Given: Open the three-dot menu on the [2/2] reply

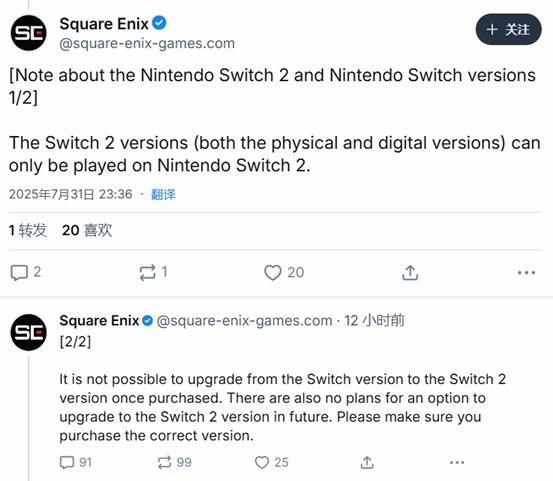Looking at the screenshot, I should (457, 462).
